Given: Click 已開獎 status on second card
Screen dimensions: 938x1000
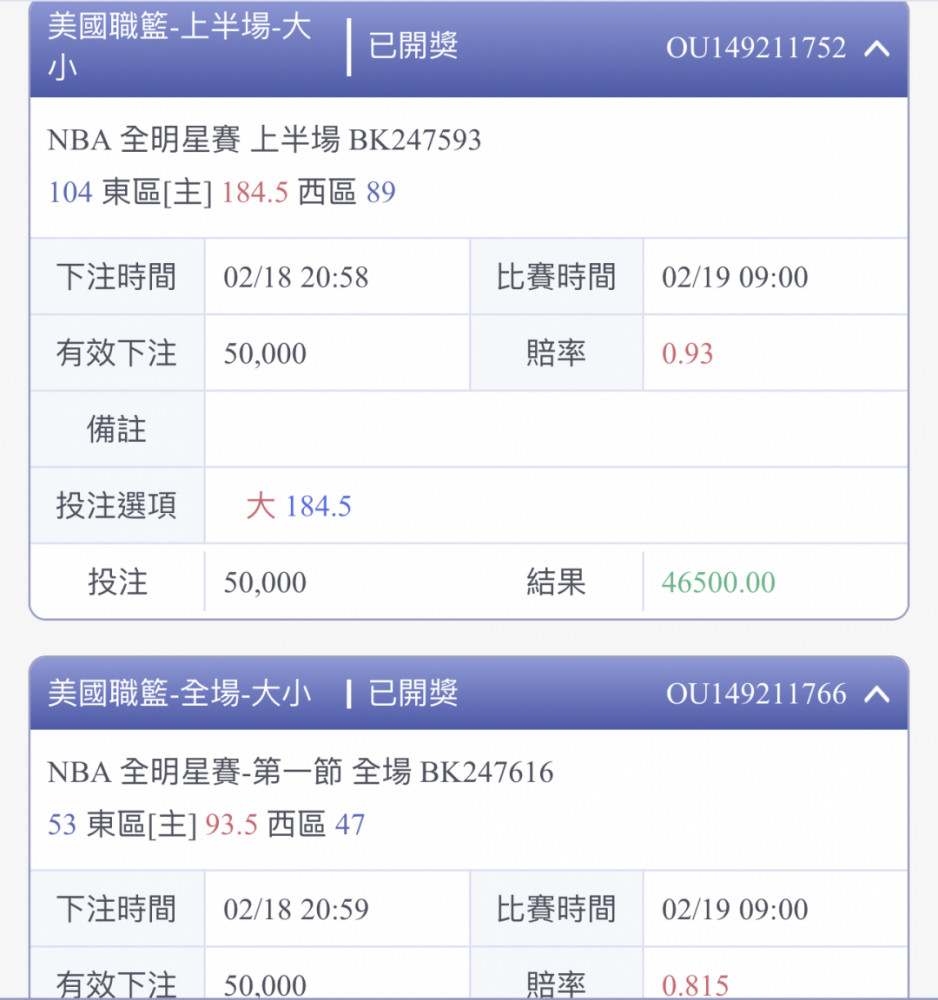Looking at the screenshot, I should (413, 693).
